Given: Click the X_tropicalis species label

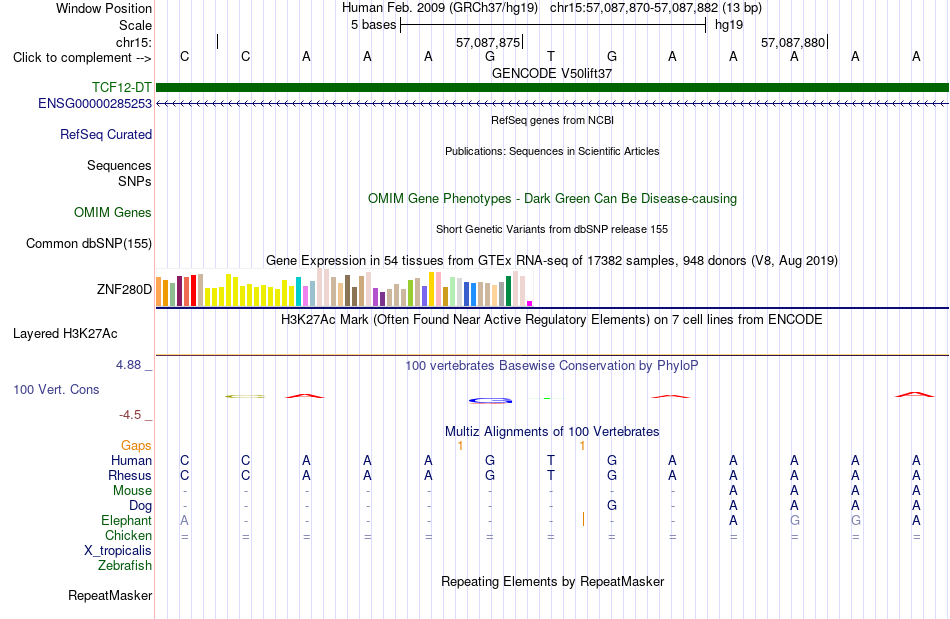Looking at the screenshot, I should (x=118, y=551).
